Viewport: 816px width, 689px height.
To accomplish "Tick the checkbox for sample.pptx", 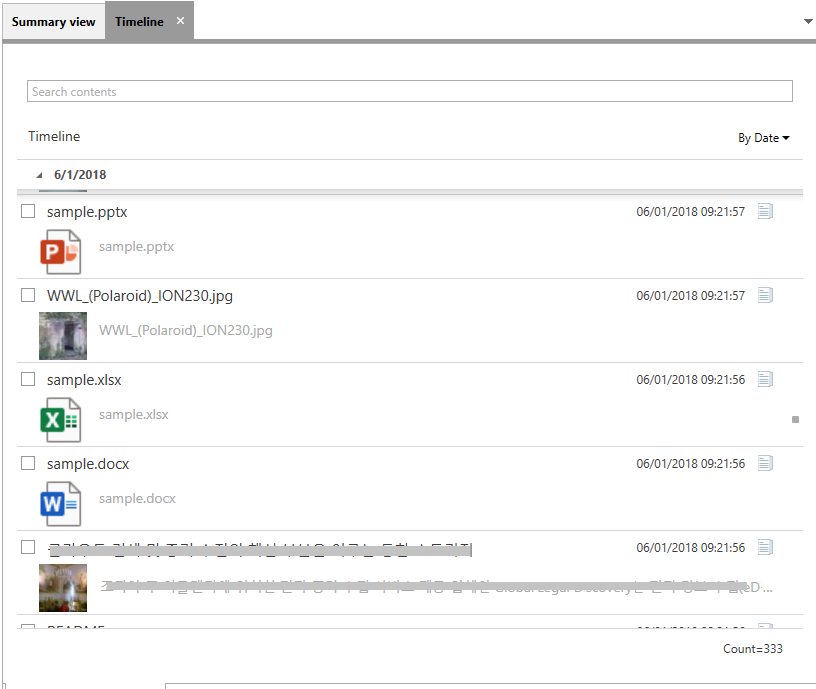I will (x=28, y=211).
